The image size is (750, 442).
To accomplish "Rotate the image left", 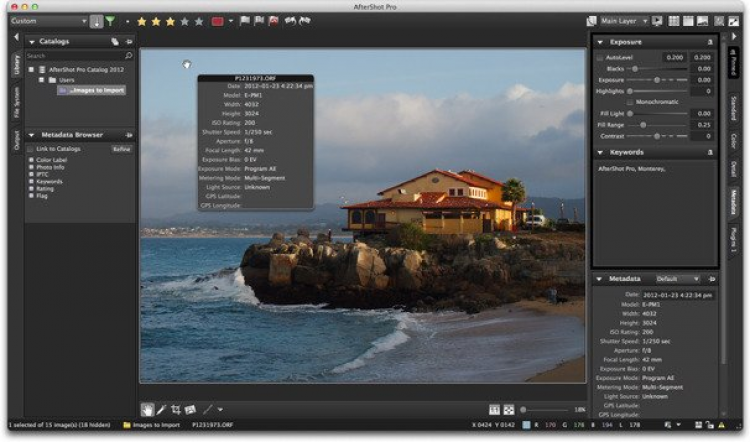I will pos(290,21).
